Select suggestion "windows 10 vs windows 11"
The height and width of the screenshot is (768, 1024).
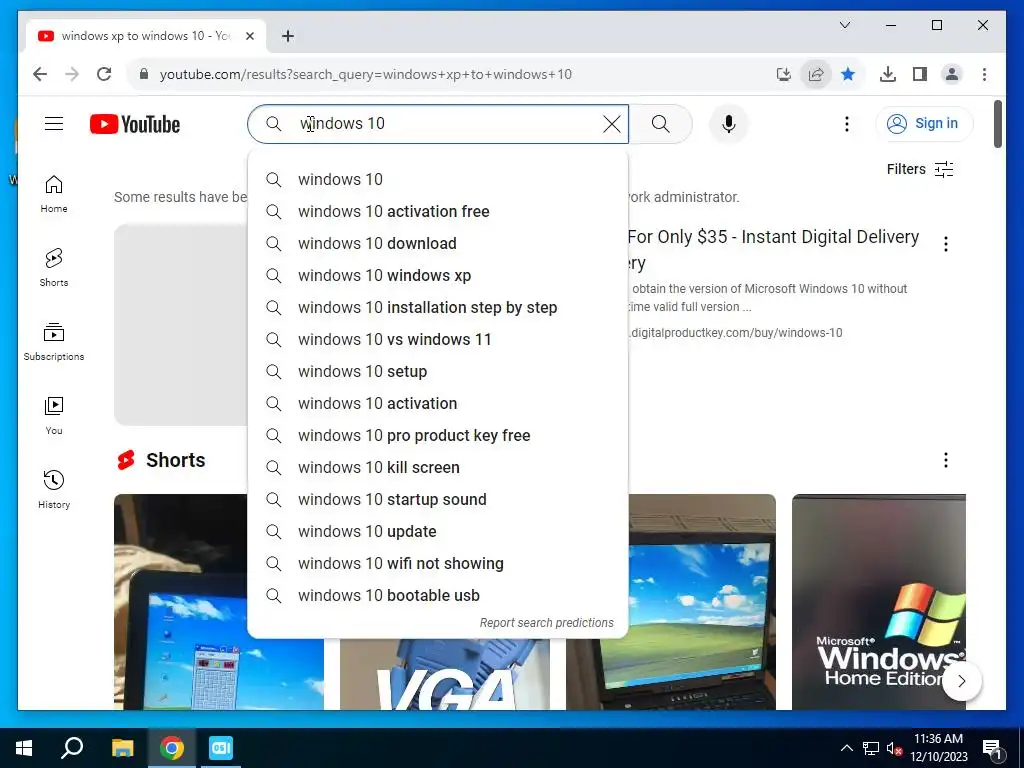438,340
